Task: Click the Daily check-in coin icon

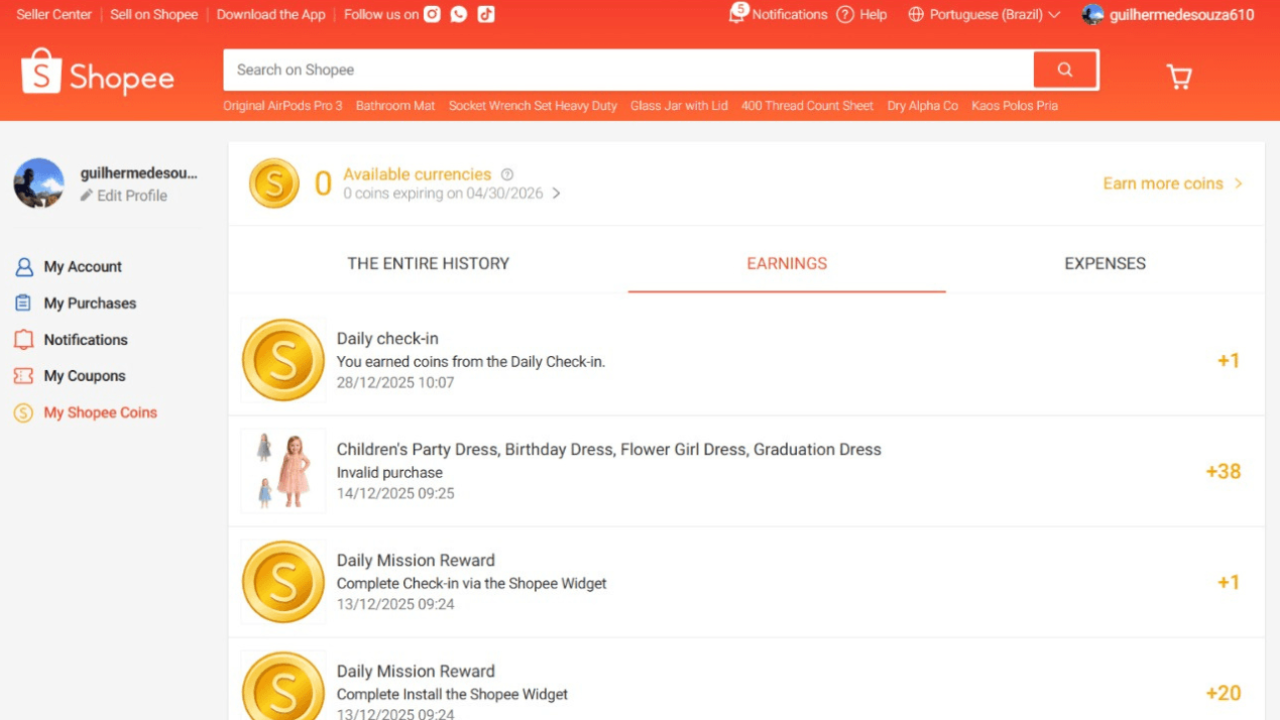Action: (x=283, y=360)
